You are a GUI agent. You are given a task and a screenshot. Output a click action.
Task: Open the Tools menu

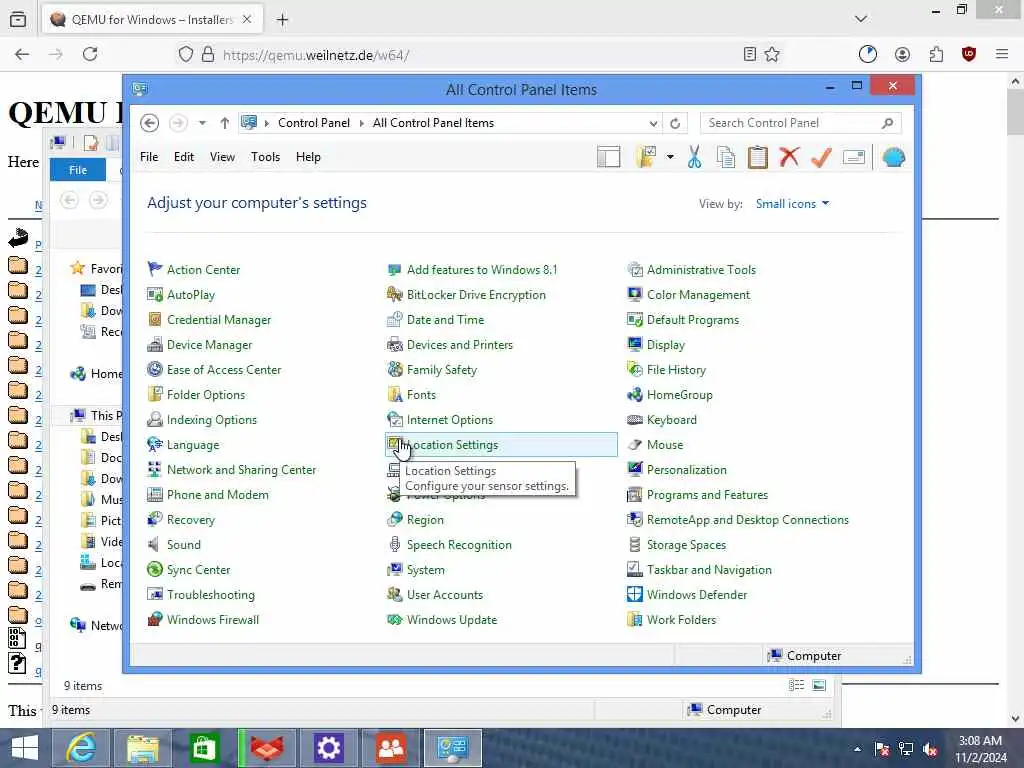(x=265, y=157)
